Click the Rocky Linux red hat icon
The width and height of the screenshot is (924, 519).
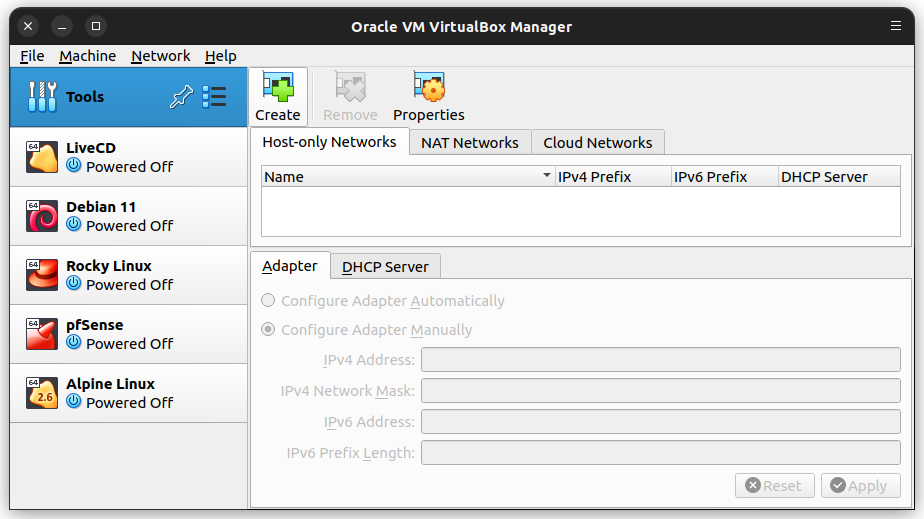[x=42, y=275]
